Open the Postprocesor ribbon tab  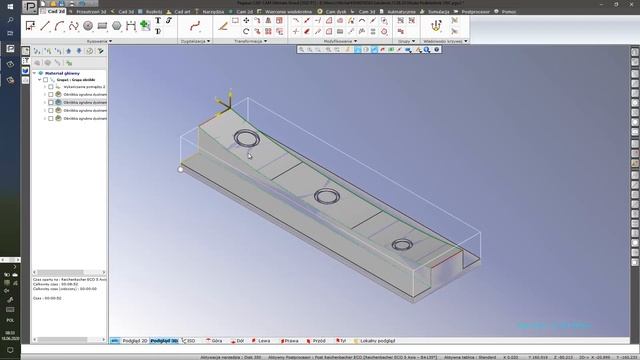476,12
